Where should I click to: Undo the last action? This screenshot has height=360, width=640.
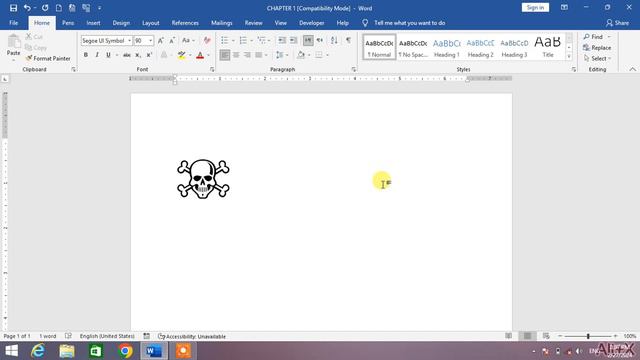[27, 8]
